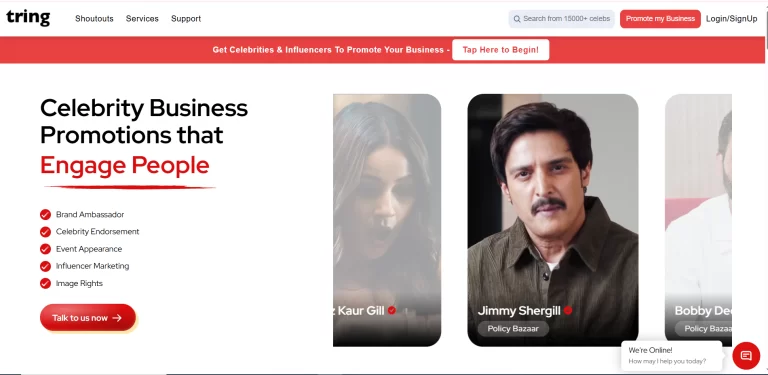Click checkmark icon beside Image Rights

46,283
